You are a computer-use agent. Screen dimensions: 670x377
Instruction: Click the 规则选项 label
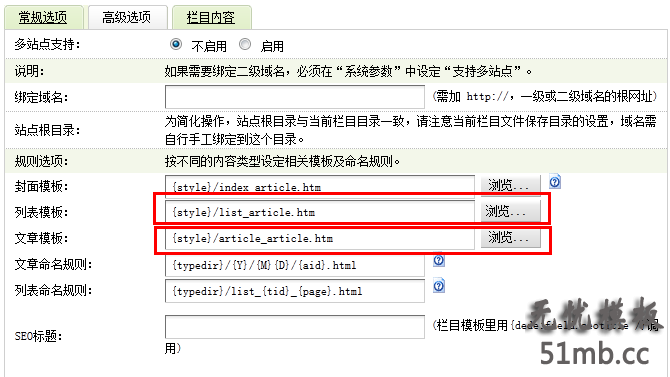[41, 161]
